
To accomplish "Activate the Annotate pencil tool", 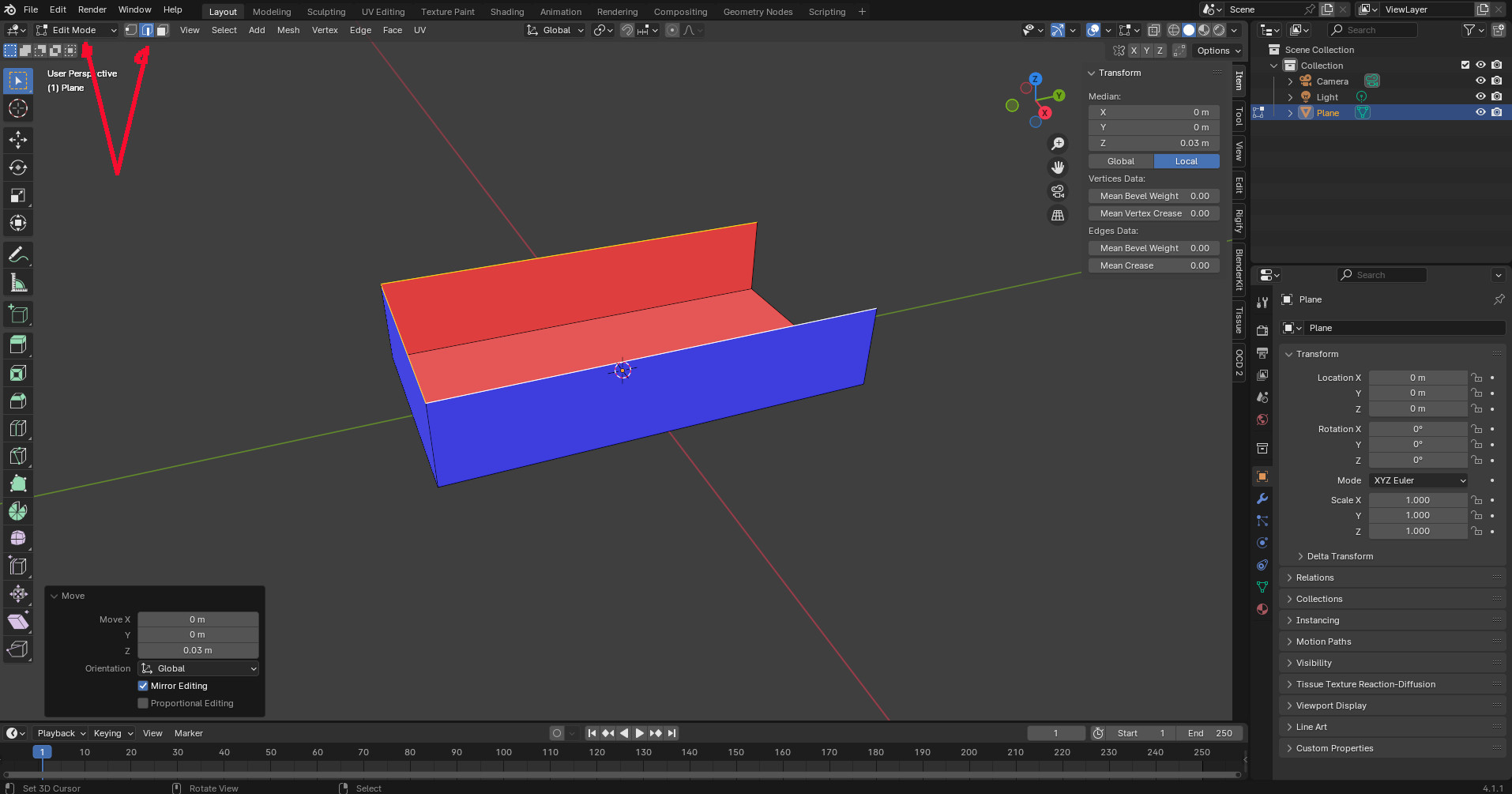I will click(18, 255).
